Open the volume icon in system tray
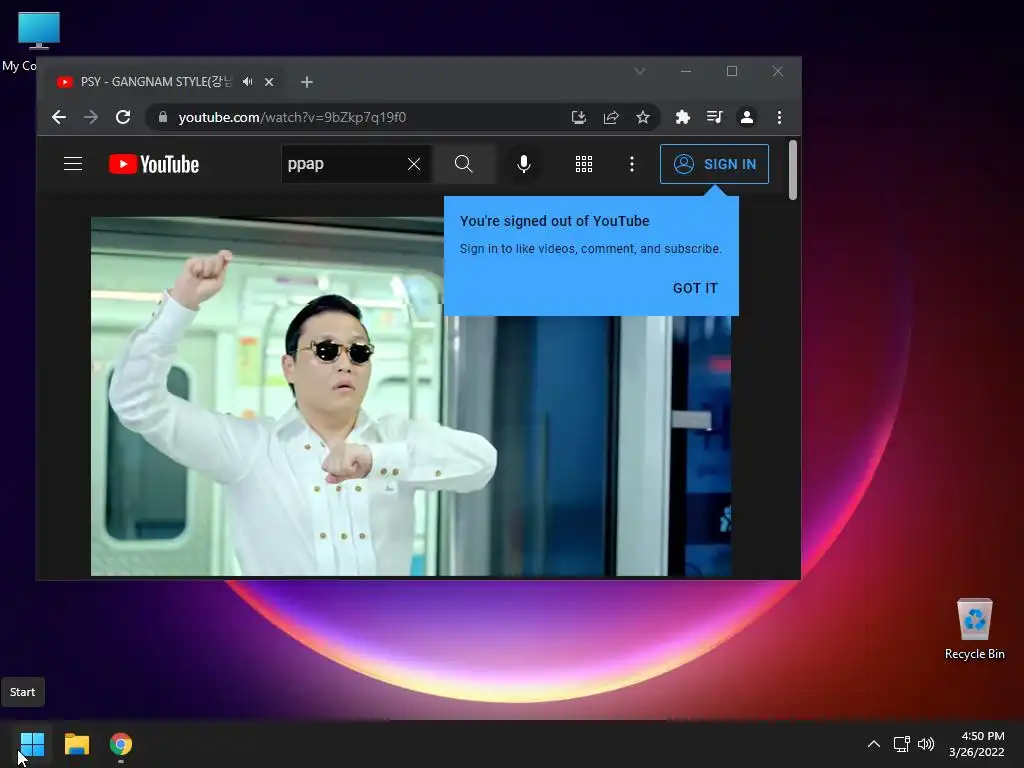The height and width of the screenshot is (768, 1024). click(x=926, y=744)
